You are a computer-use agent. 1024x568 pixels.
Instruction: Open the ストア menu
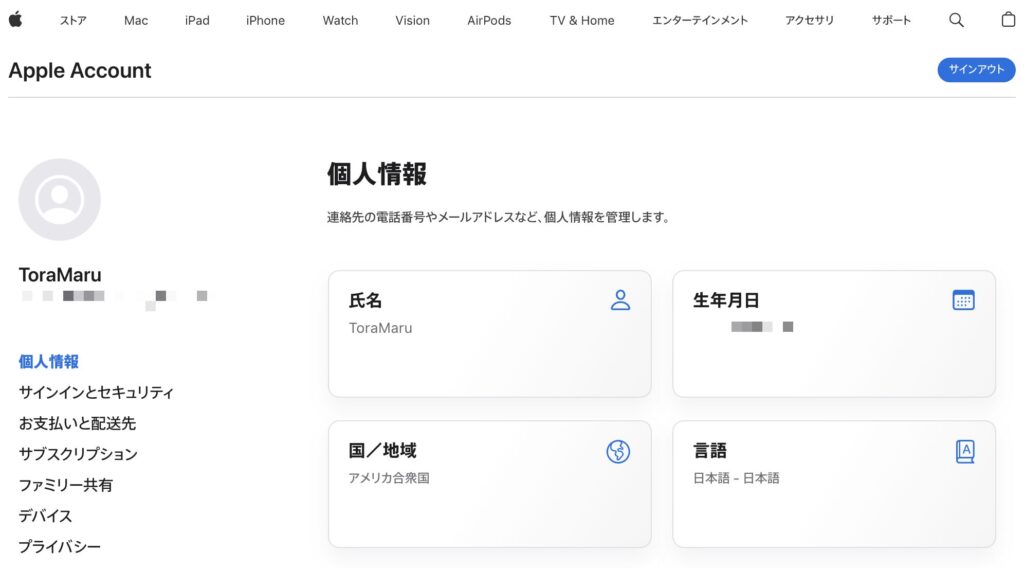[x=73, y=20]
